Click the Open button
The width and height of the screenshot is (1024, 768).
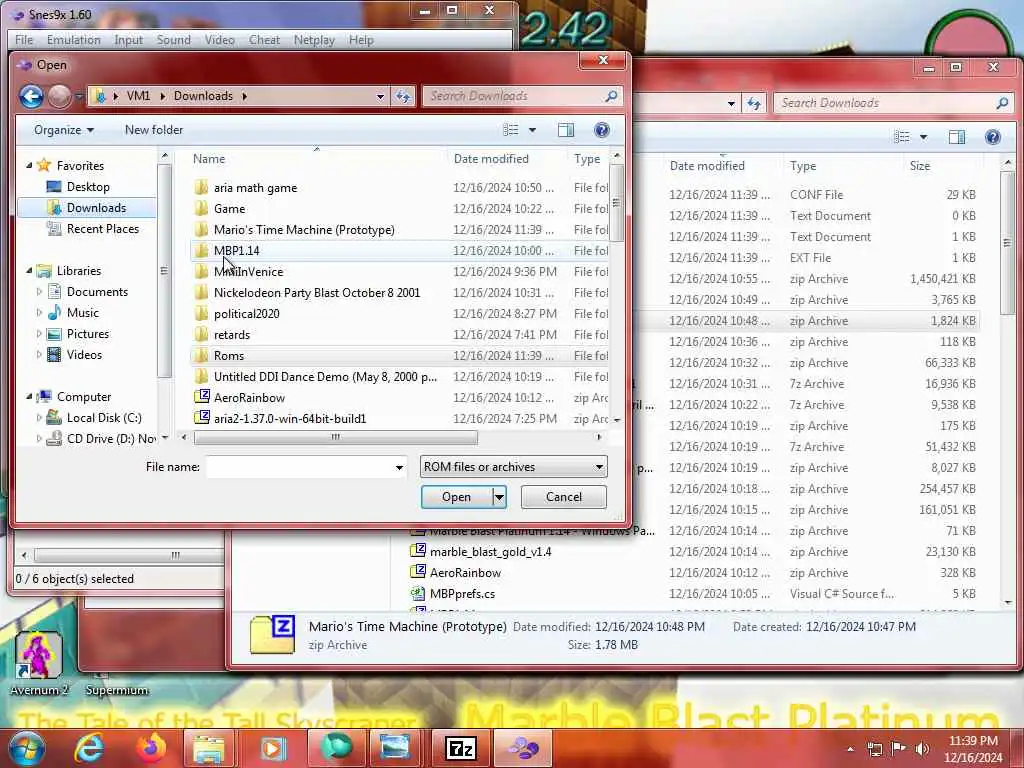(x=456, y=497)
